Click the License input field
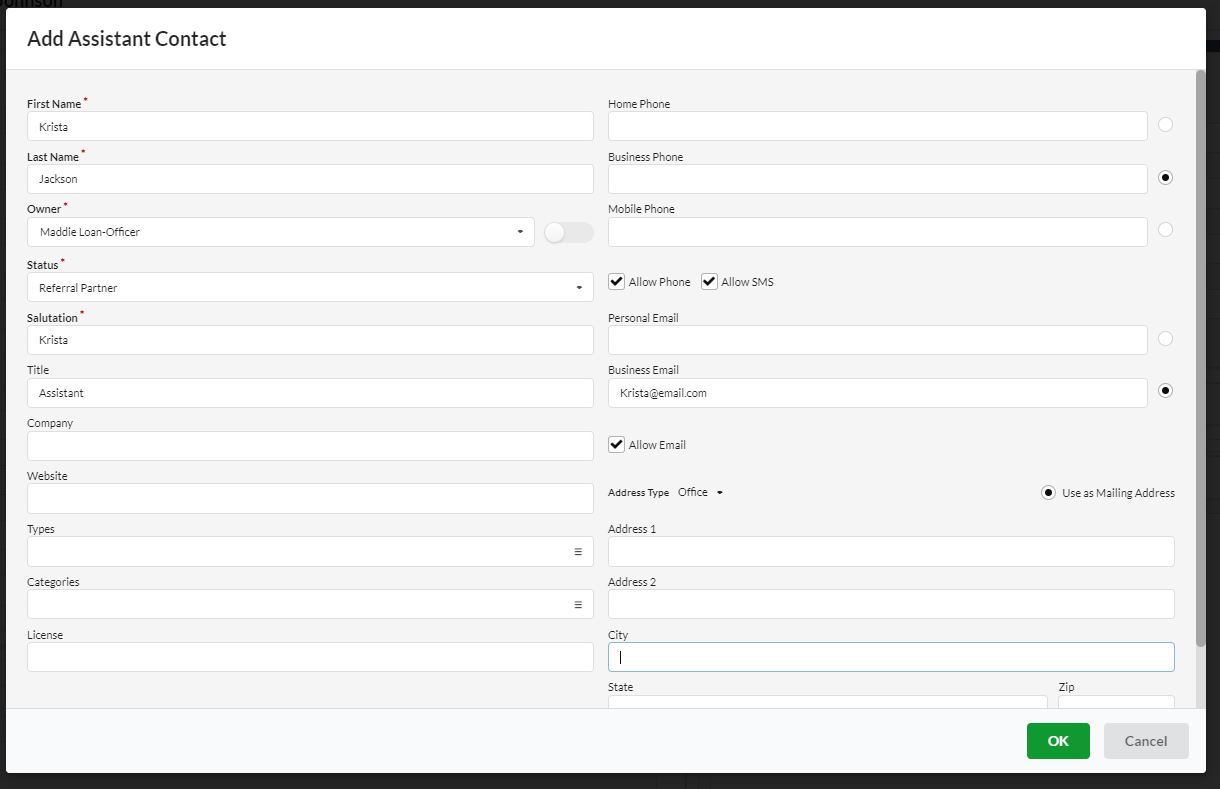1220x789 pixels. [x=310, y=656]
